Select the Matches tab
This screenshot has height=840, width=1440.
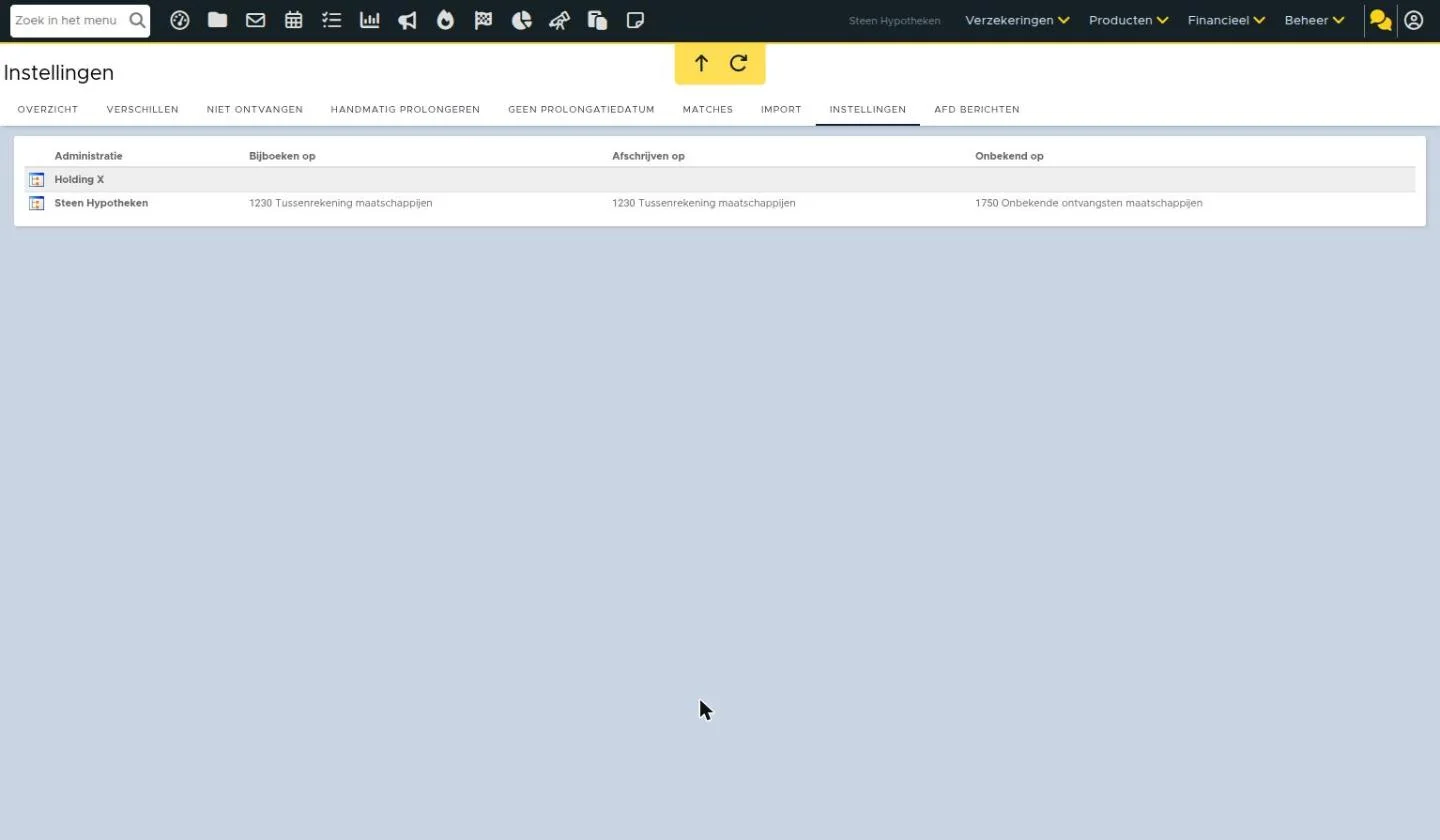click(708, 110)
